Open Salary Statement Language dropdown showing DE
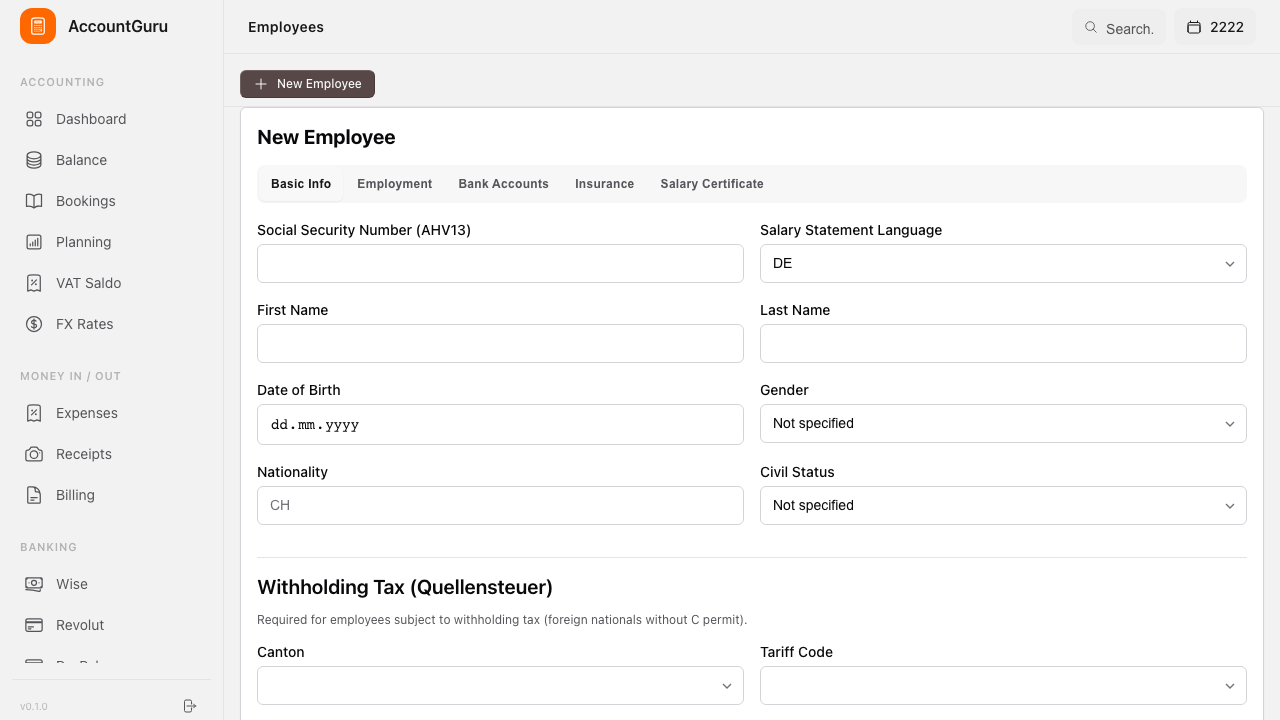This screenshot has width=1280, height=720. pos(1003,263)
